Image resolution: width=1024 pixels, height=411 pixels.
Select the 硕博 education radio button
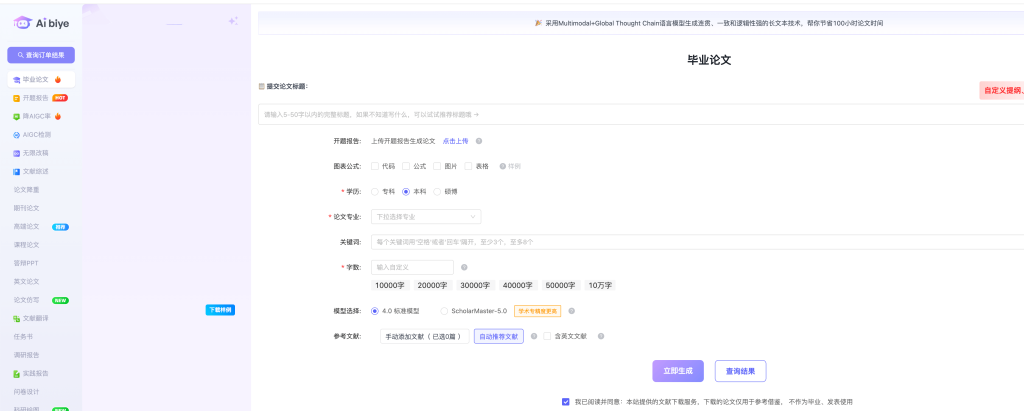pos(437,191)
